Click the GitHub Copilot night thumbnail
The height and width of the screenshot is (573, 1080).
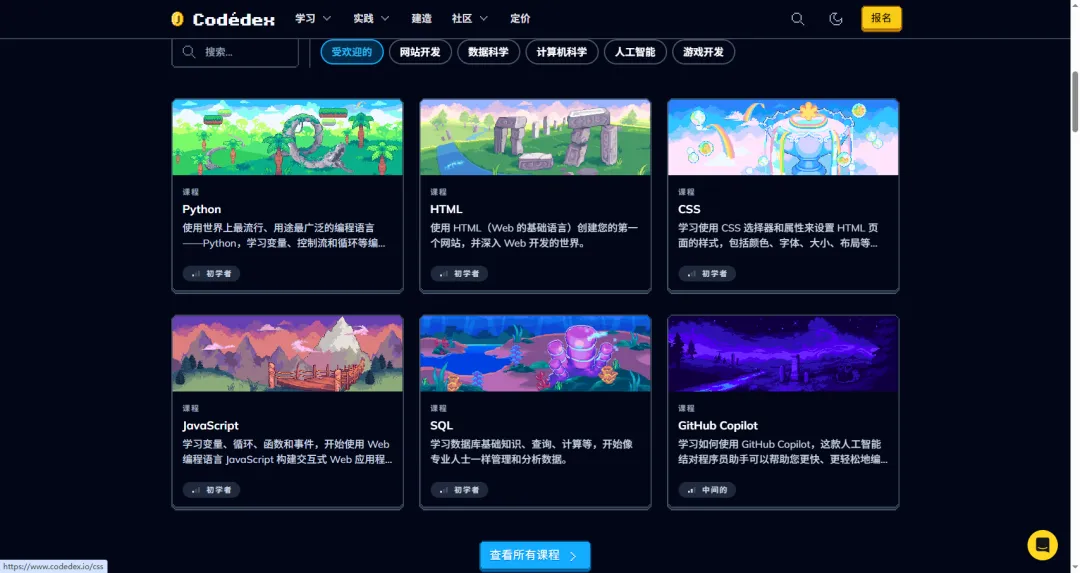tap(783, 353)
